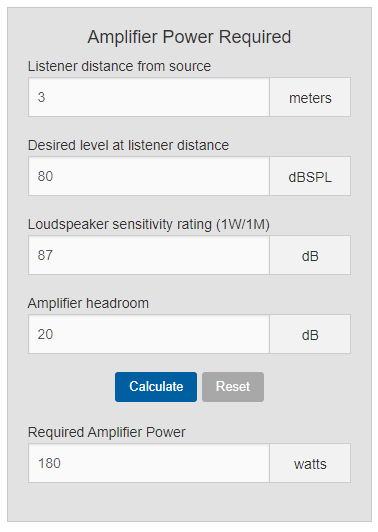Click the Desired level at listener distance label
The image size is (378, 532).
128,145
